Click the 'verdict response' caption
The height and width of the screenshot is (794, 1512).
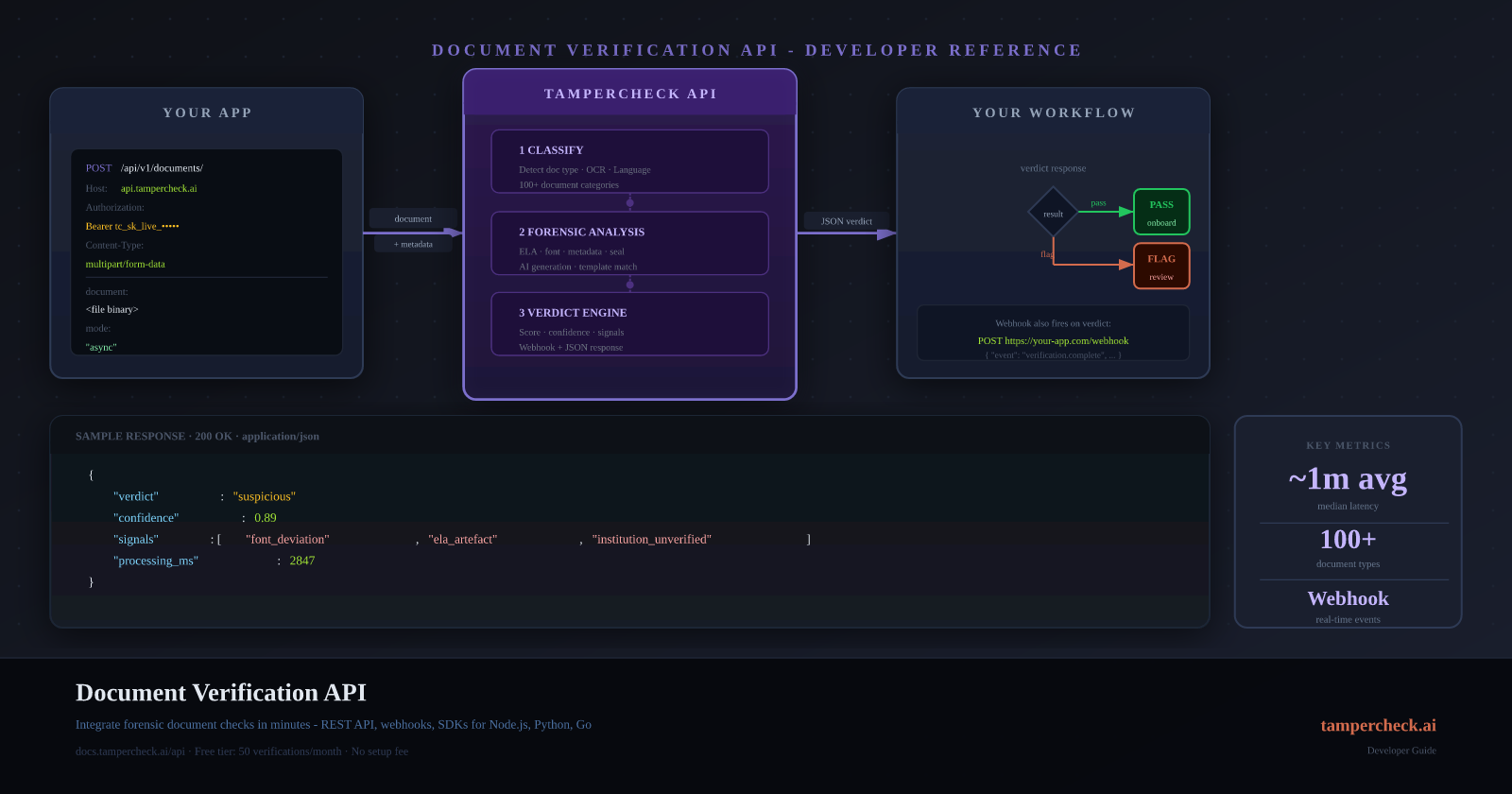[1053, 168]
